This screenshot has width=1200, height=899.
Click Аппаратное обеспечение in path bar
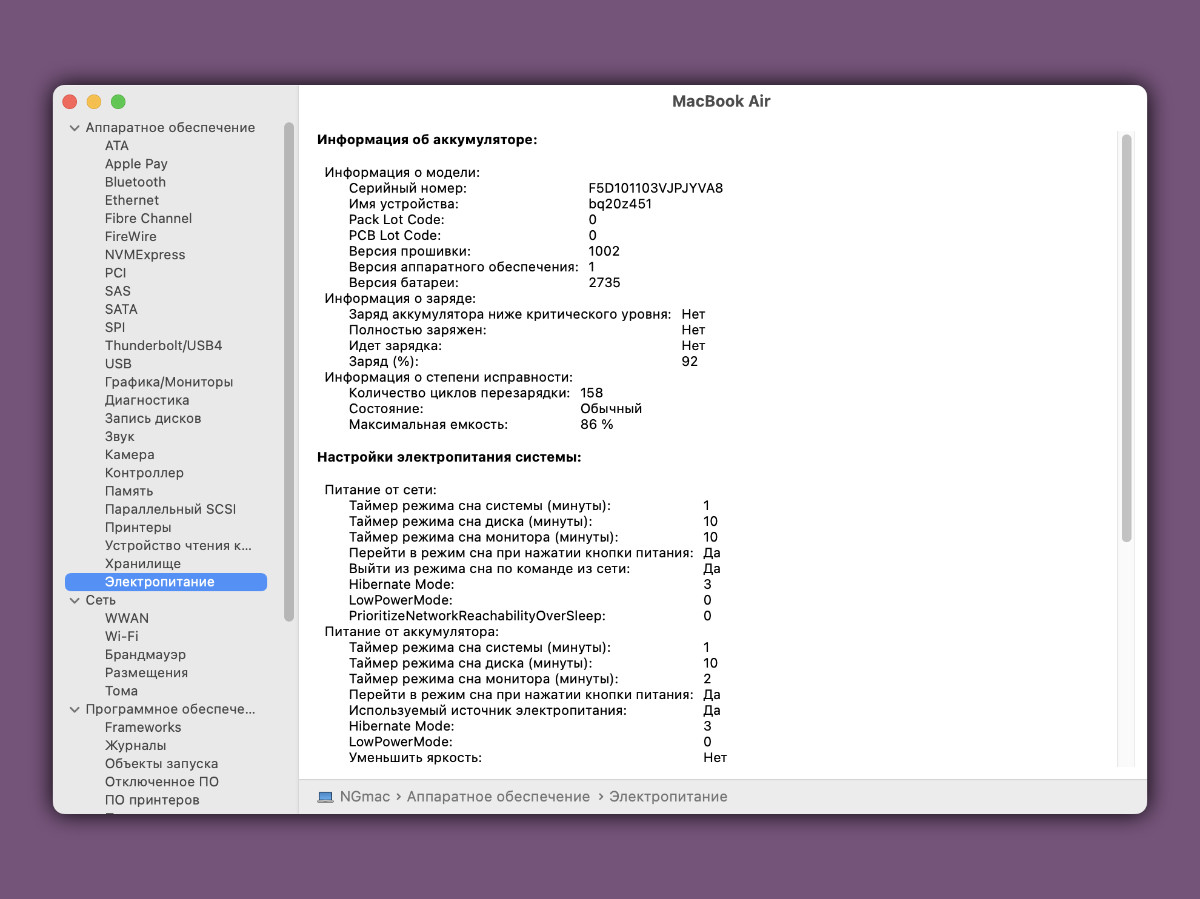tap(499, 797)
